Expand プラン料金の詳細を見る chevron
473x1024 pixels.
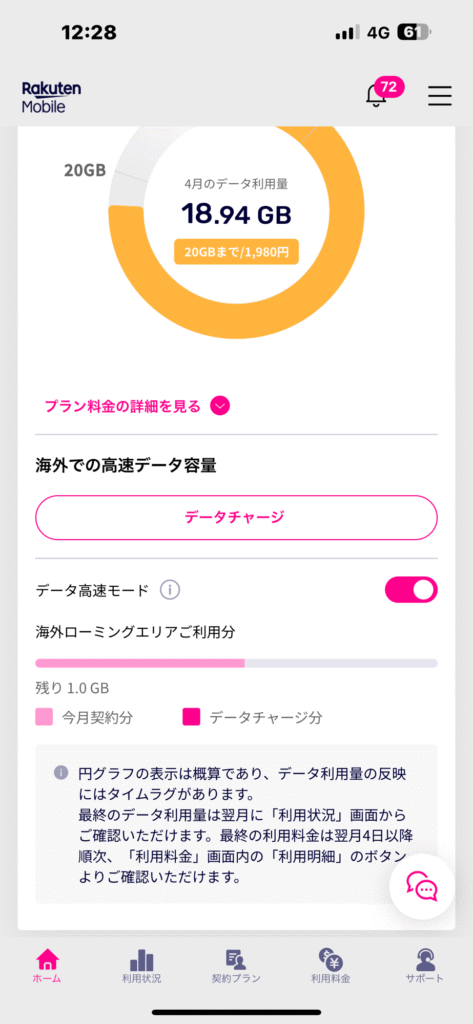(220, 406)
